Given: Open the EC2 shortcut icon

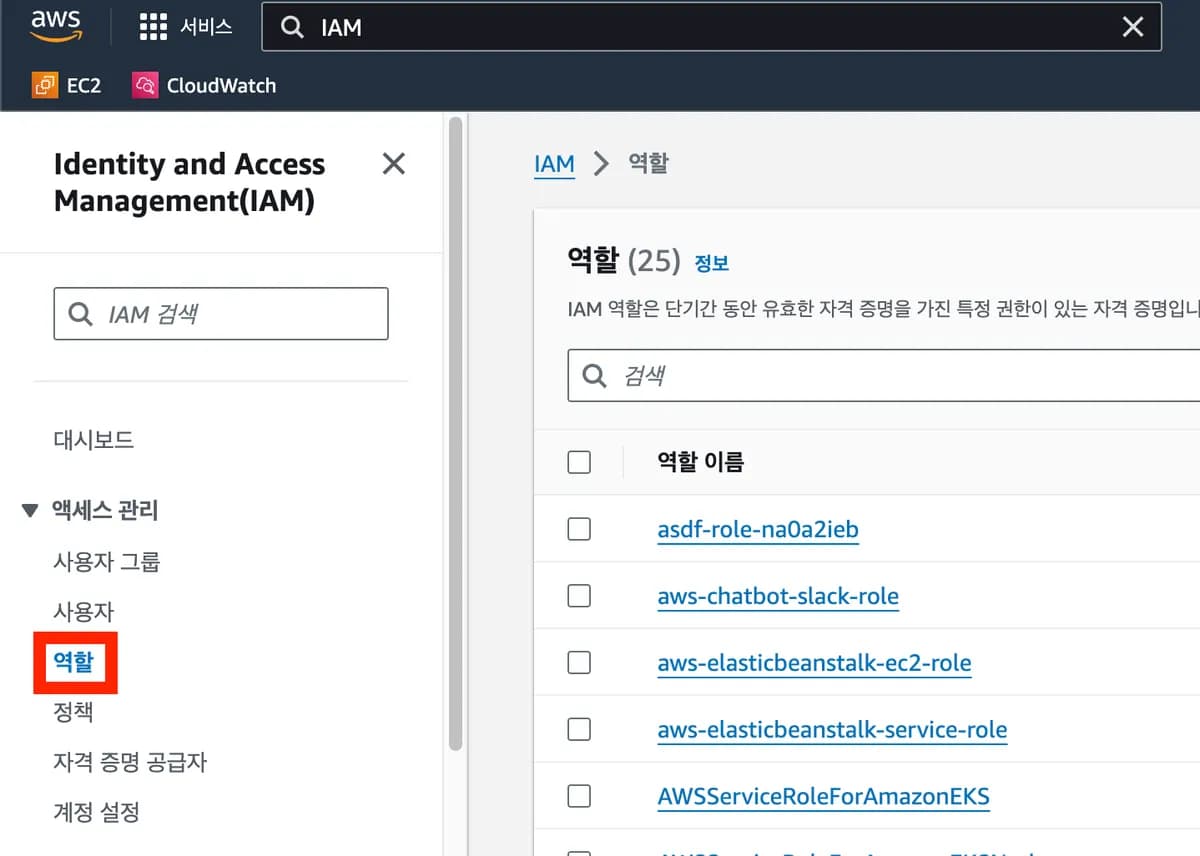Looking at the screenshot, I should tap(46, 85).
